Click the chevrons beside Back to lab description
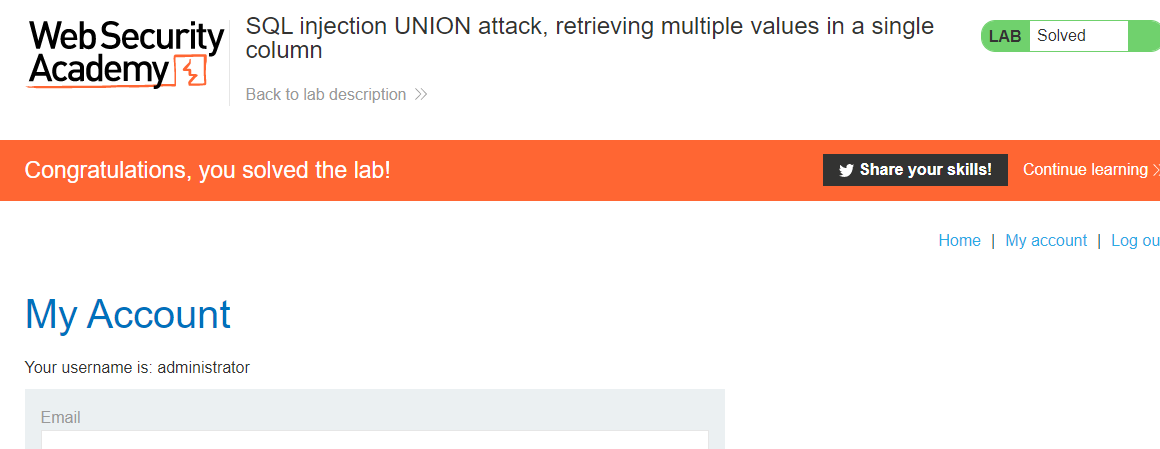 click(421, 95)
